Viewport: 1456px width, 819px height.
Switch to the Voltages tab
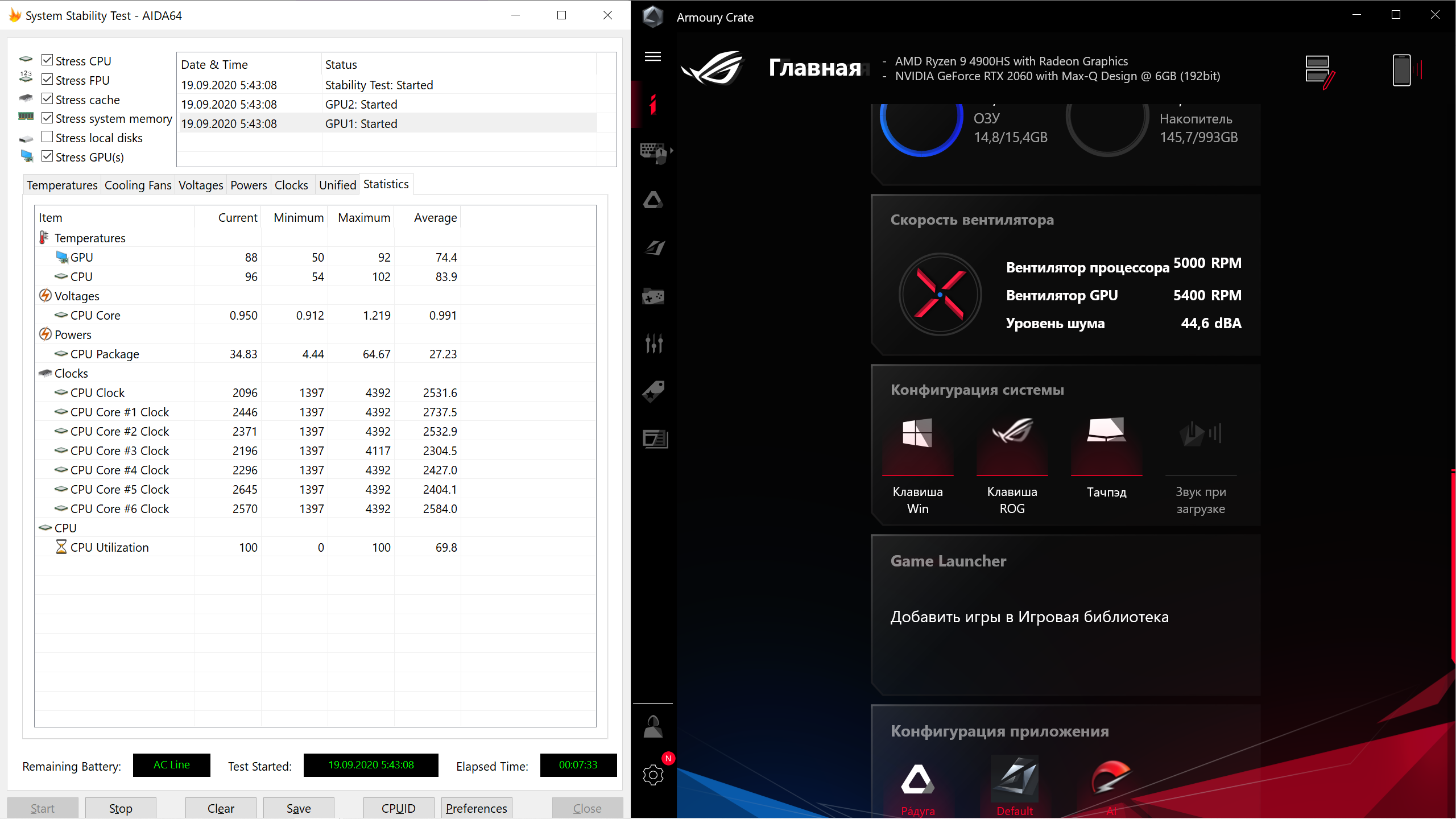(201, 185)
